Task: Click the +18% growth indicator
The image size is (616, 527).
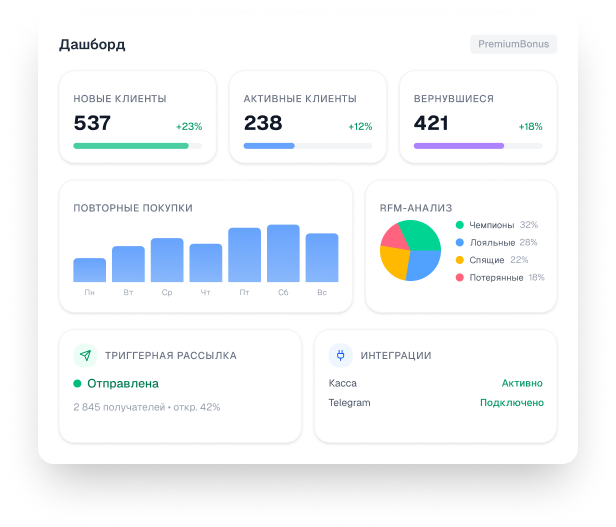Action: [530, 127]
